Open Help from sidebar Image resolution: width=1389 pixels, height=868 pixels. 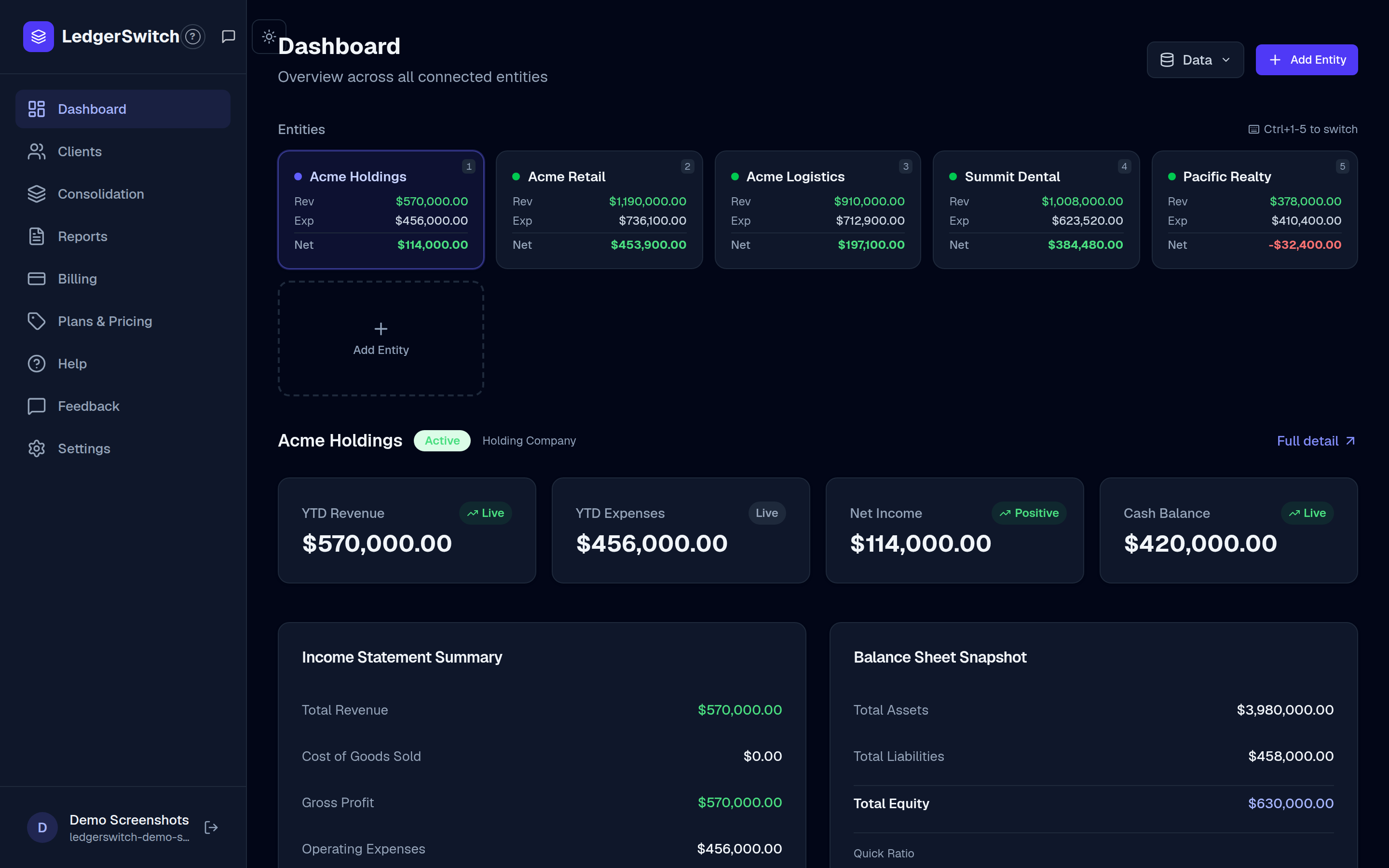click(123, 364)
